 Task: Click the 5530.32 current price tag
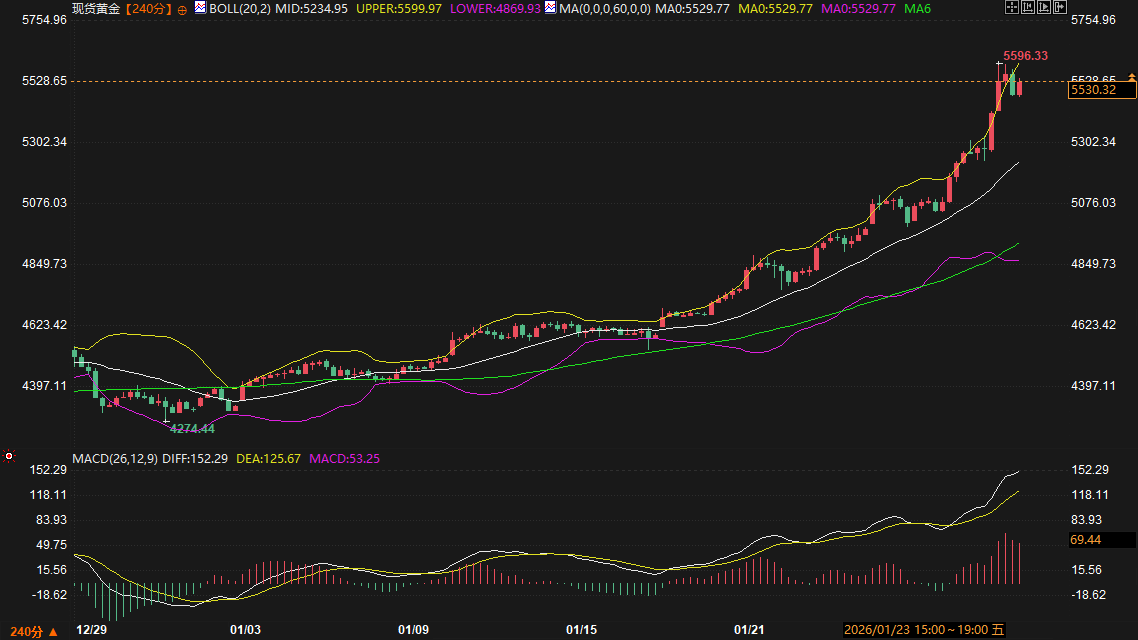point(1101,90)
